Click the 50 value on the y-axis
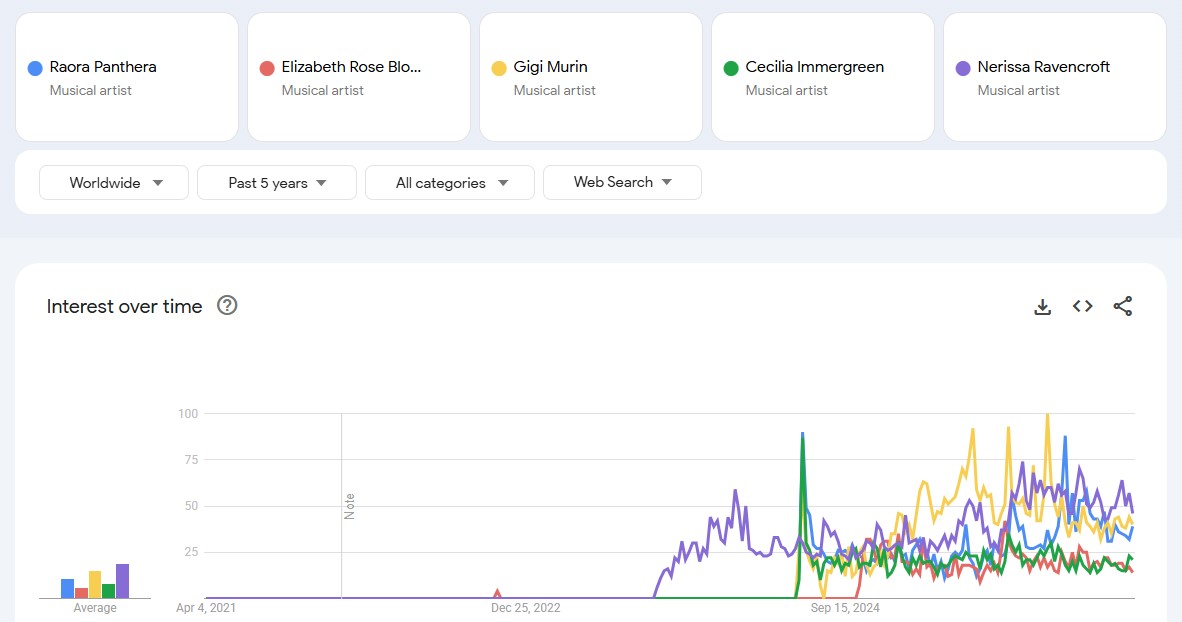Image resolution: width=1182 pixels, height=622 pixels. tap(191, 506)
